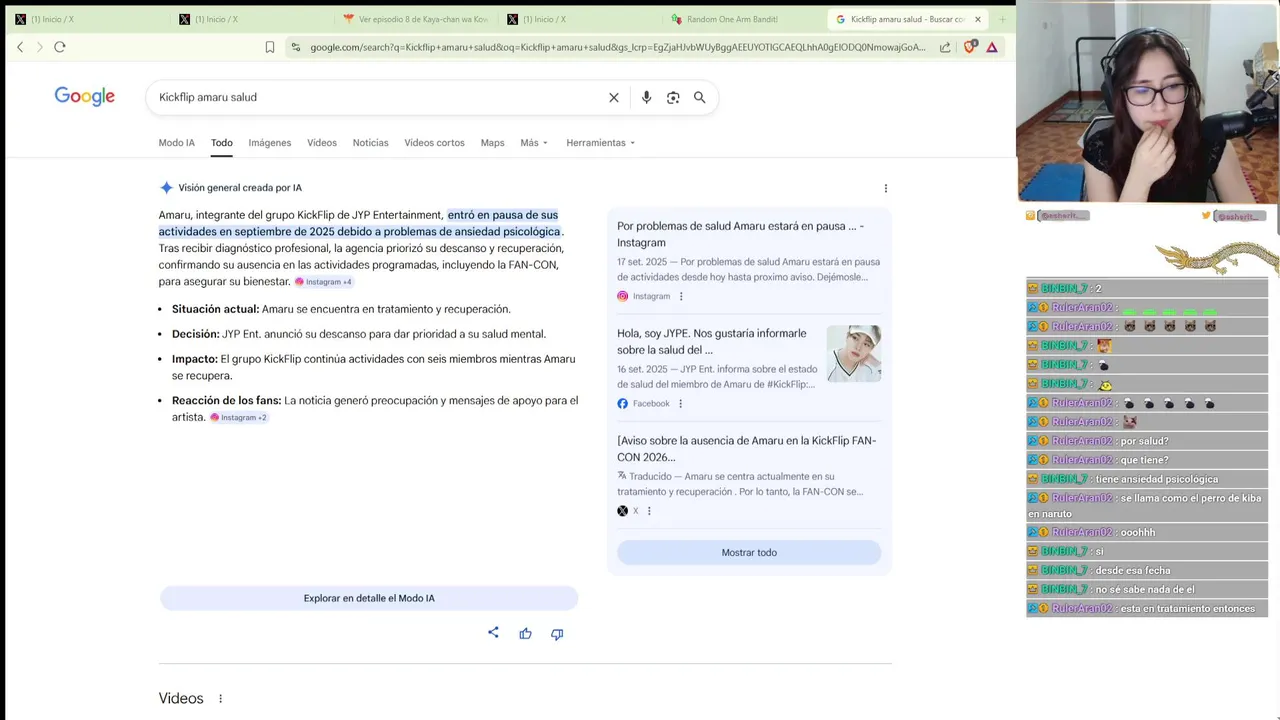The image size is (1280, 720).
Task: Switch to Kaya-chan episodio 8 browser tab
Action: point(414,19)
